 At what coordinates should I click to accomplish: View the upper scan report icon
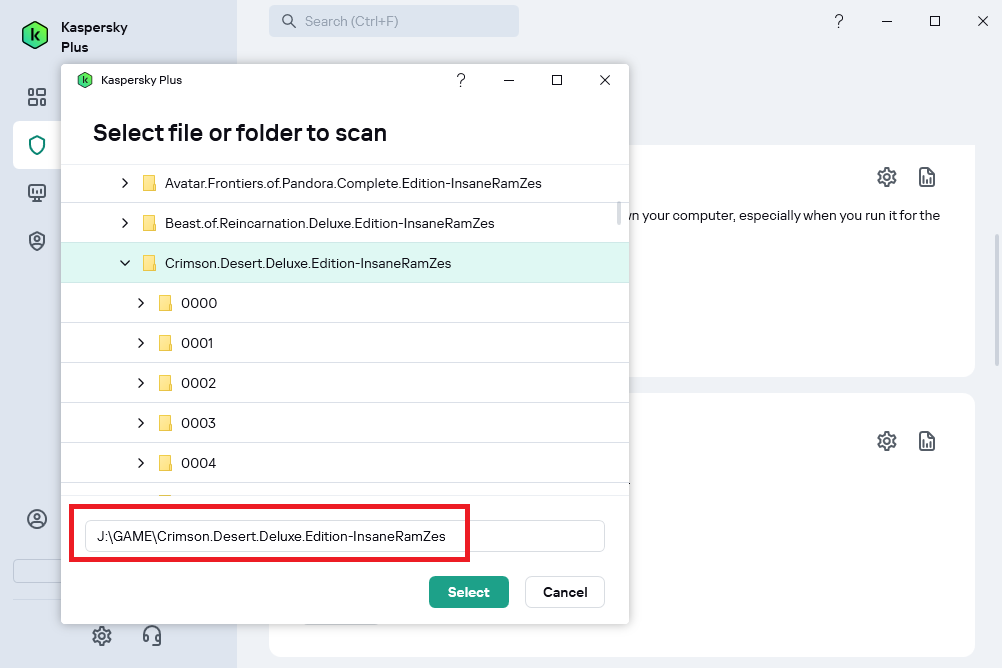pyautogui.click(x=927, y=177)
